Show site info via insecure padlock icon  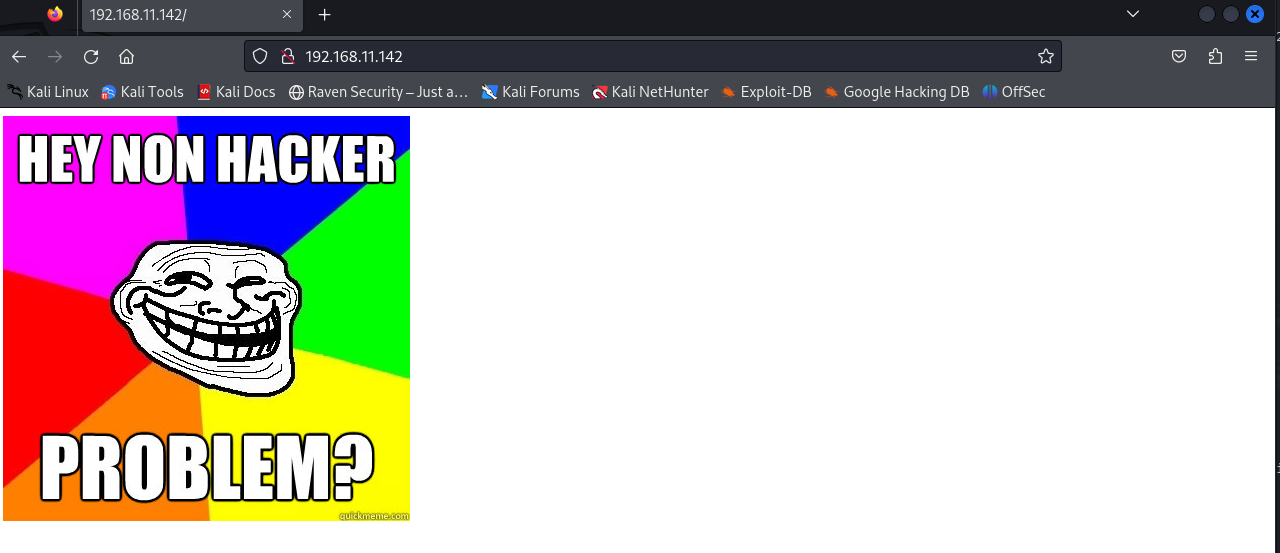[287, 57]
